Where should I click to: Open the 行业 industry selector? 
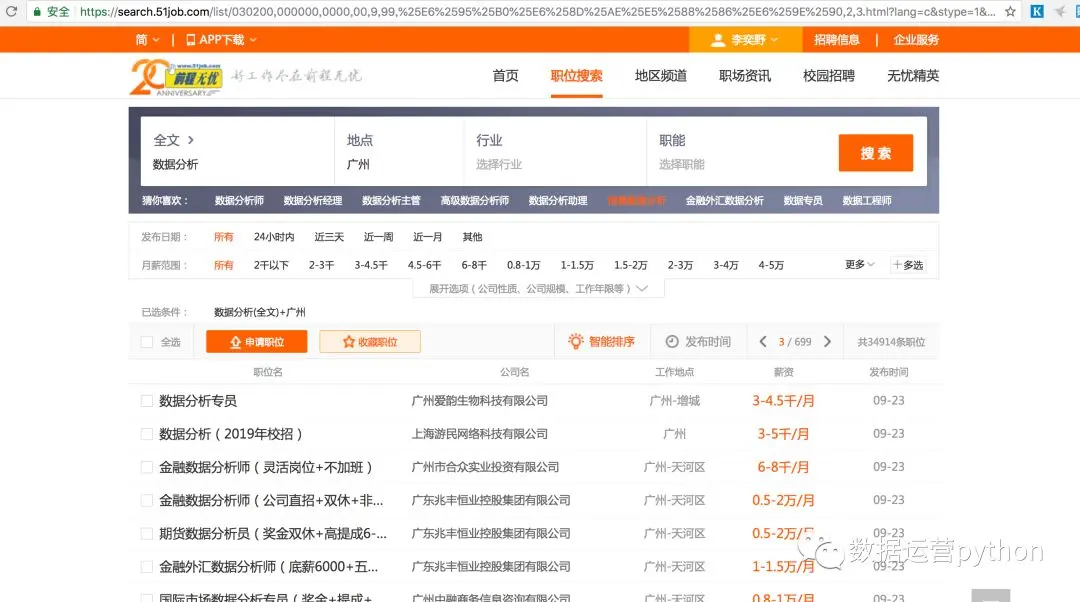click(555, 152)
